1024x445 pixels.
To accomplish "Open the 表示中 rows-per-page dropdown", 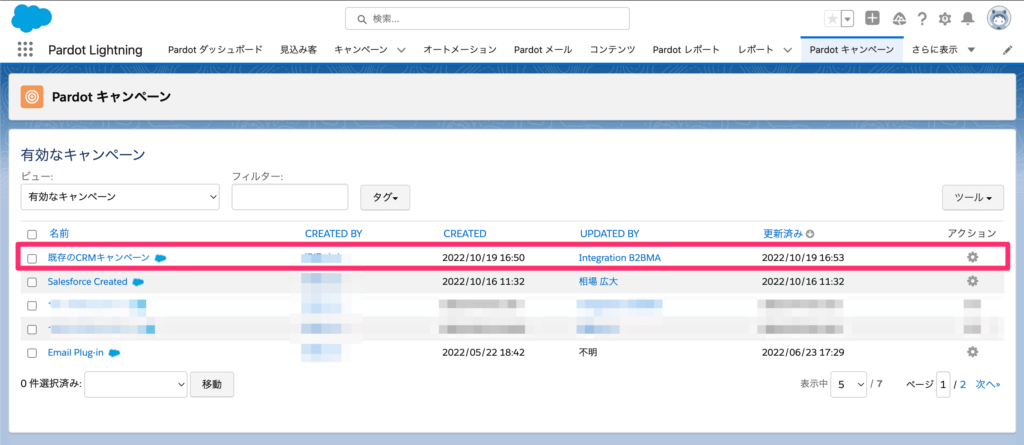I will point(849,385).
